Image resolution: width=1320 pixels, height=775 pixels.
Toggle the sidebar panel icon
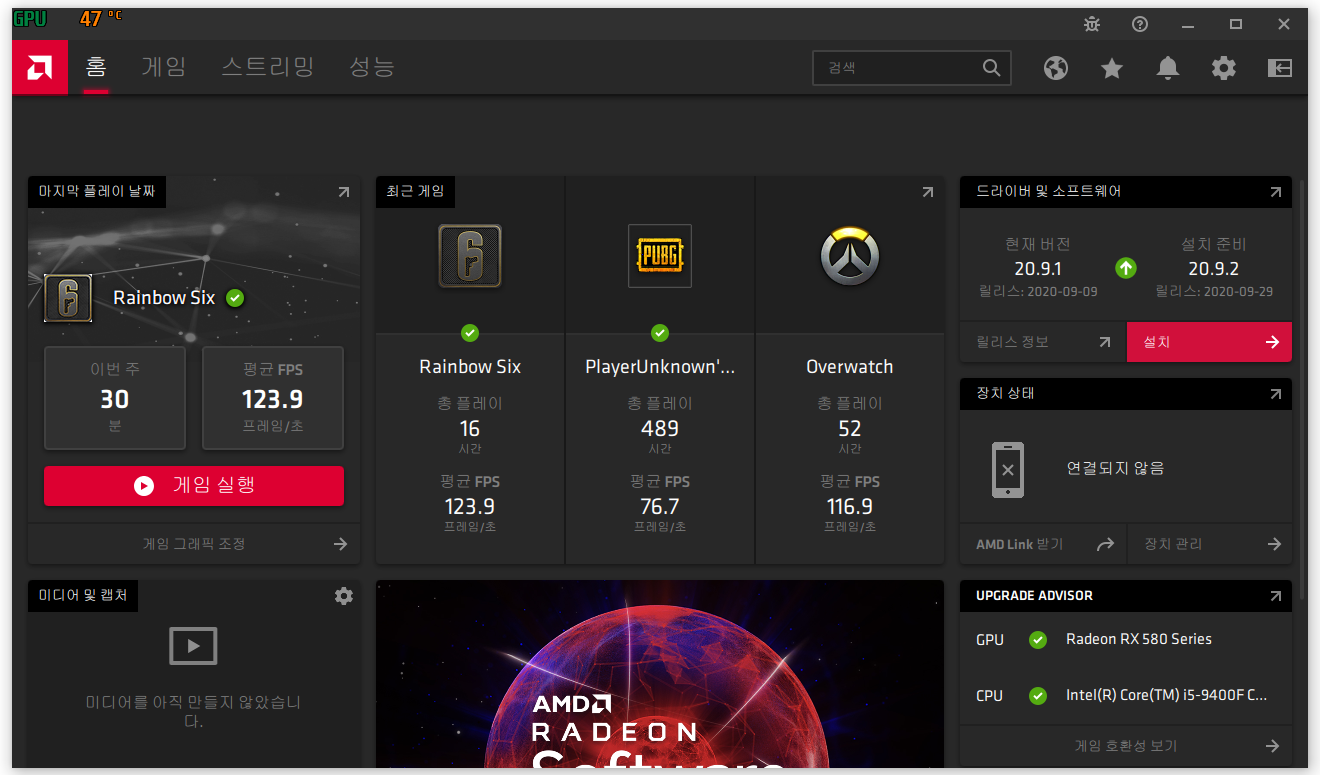point(1280,68)
